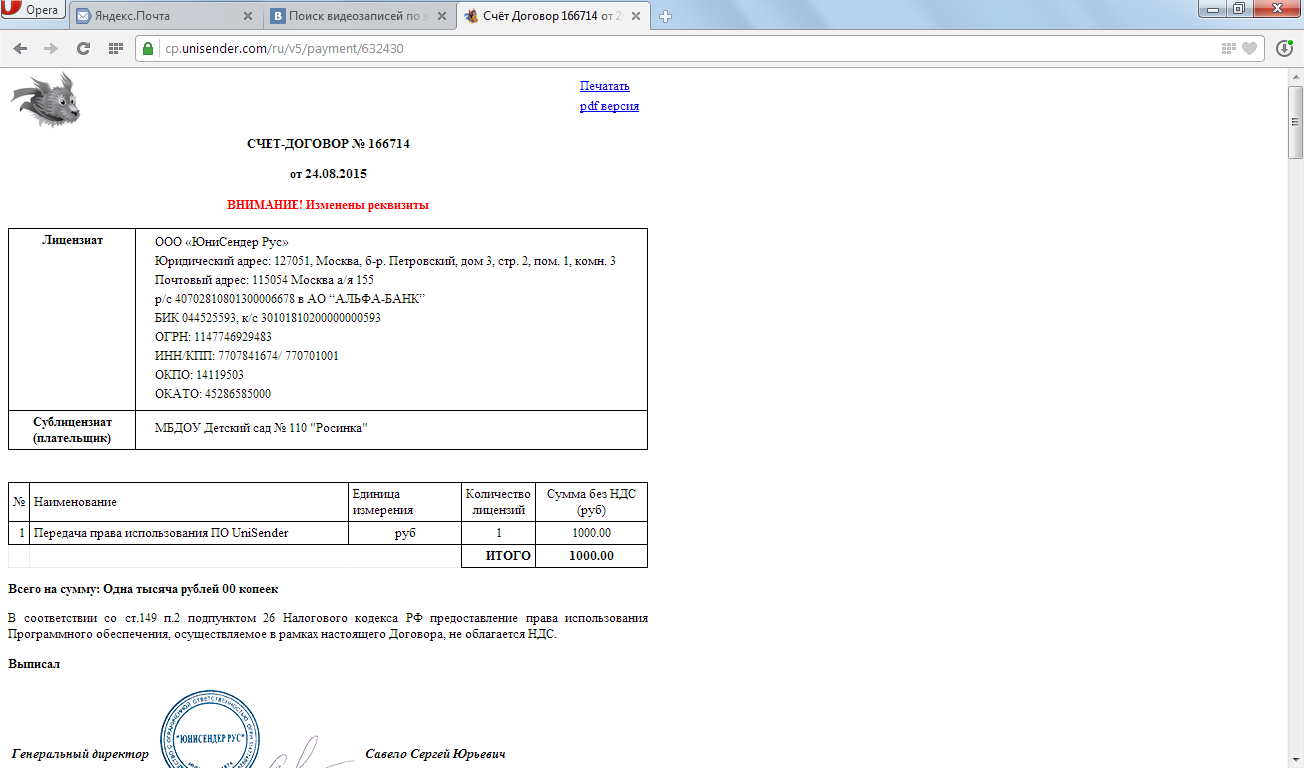This screenshot has width=1304, height=768.
Task: Click Всего на сумму: Одна тысяча рублей line
Action: (x=143, y=589)
